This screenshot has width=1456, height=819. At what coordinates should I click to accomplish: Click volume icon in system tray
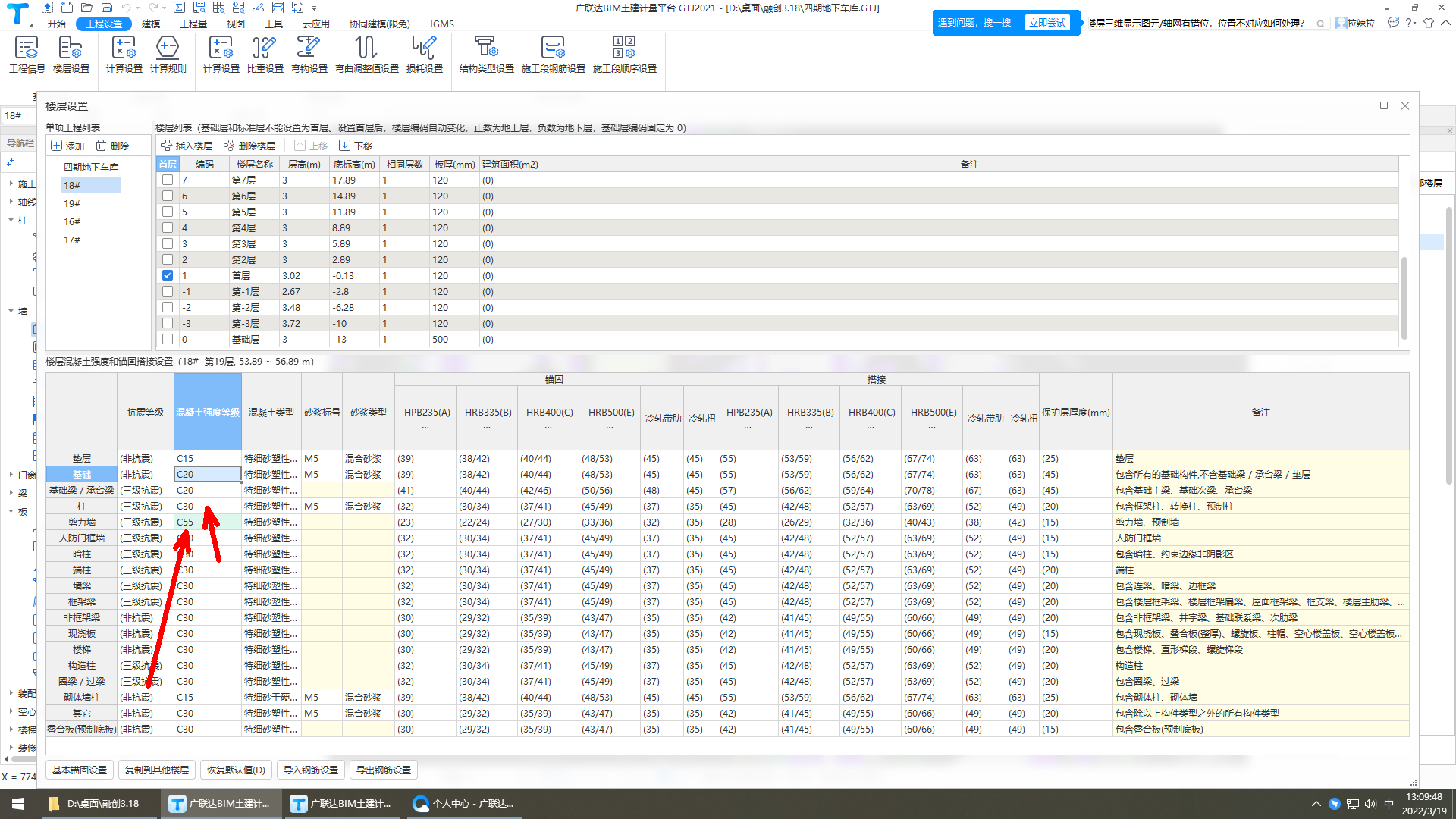1370,804
